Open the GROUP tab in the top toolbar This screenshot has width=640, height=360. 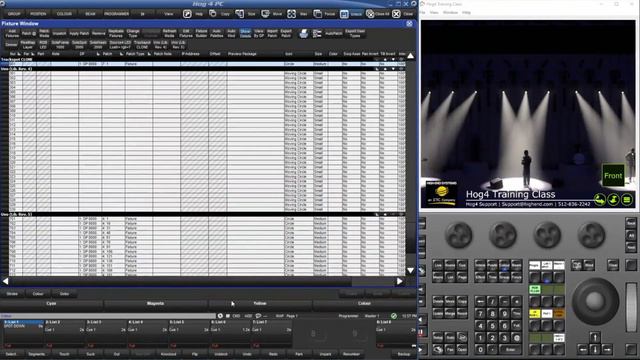pos(14,14)
